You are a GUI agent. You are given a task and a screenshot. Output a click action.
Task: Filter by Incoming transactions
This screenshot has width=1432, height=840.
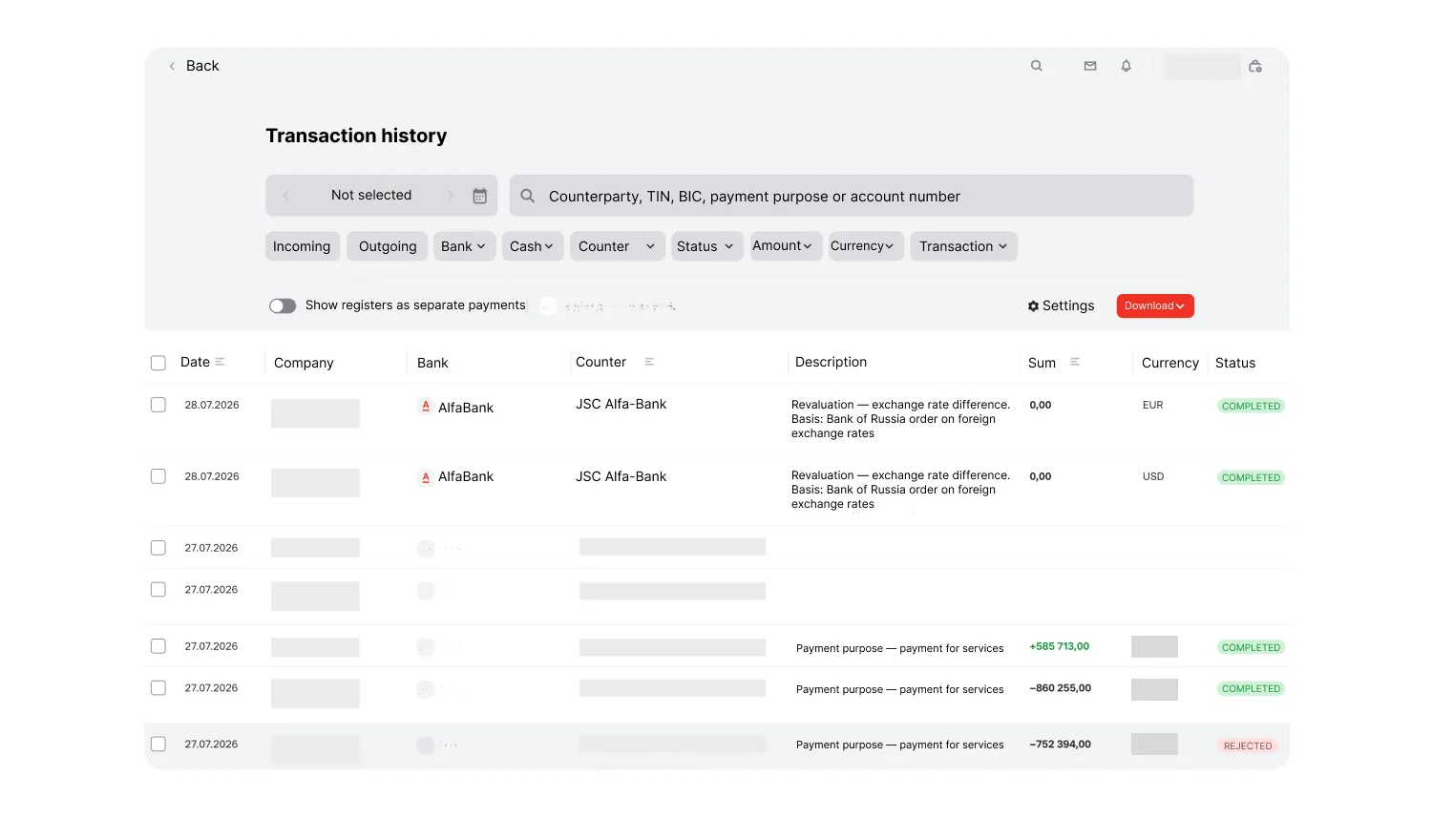pyautogui.click(x=303, y=246)
